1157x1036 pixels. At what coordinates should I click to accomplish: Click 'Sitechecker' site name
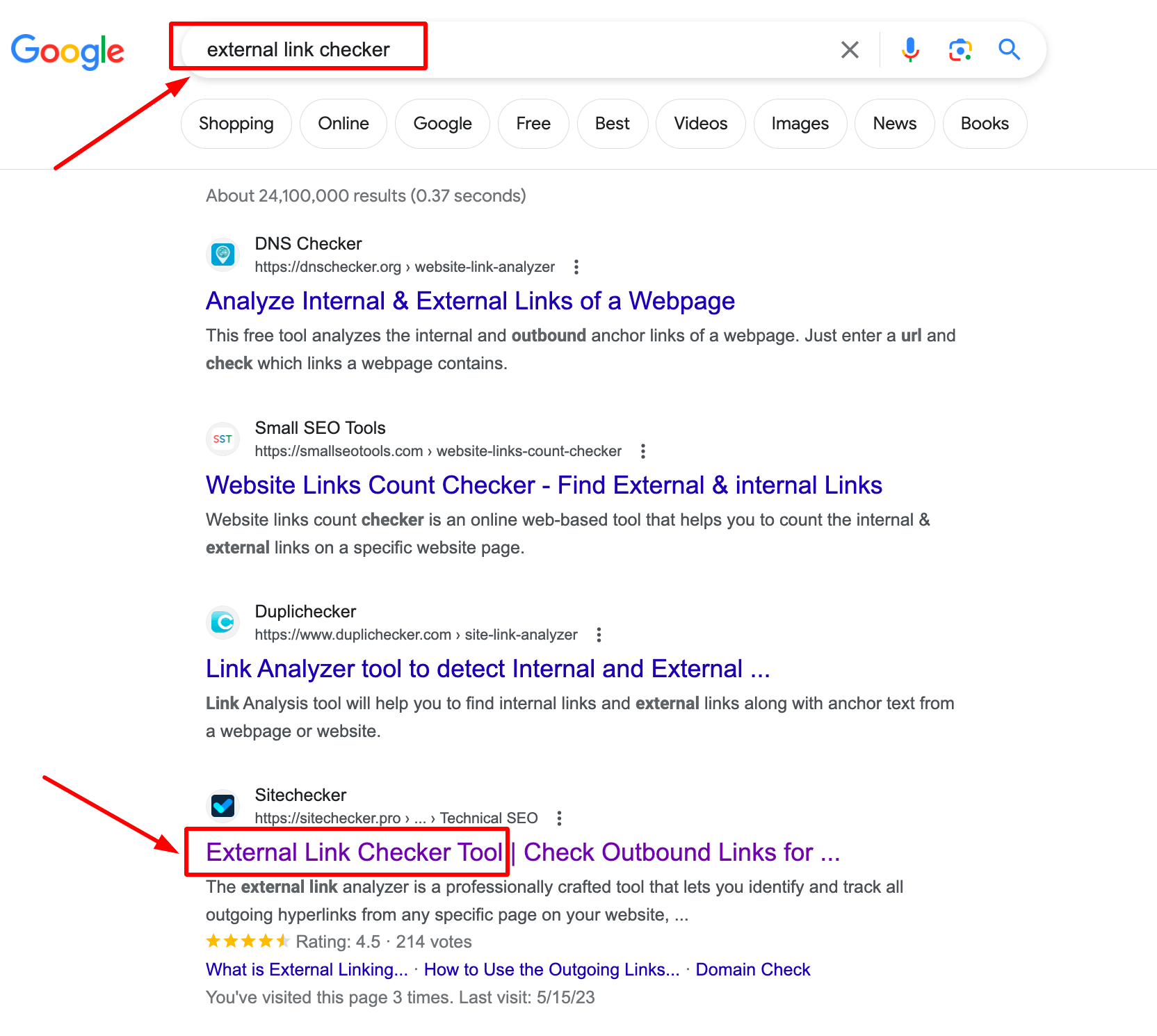click(300, 795)
